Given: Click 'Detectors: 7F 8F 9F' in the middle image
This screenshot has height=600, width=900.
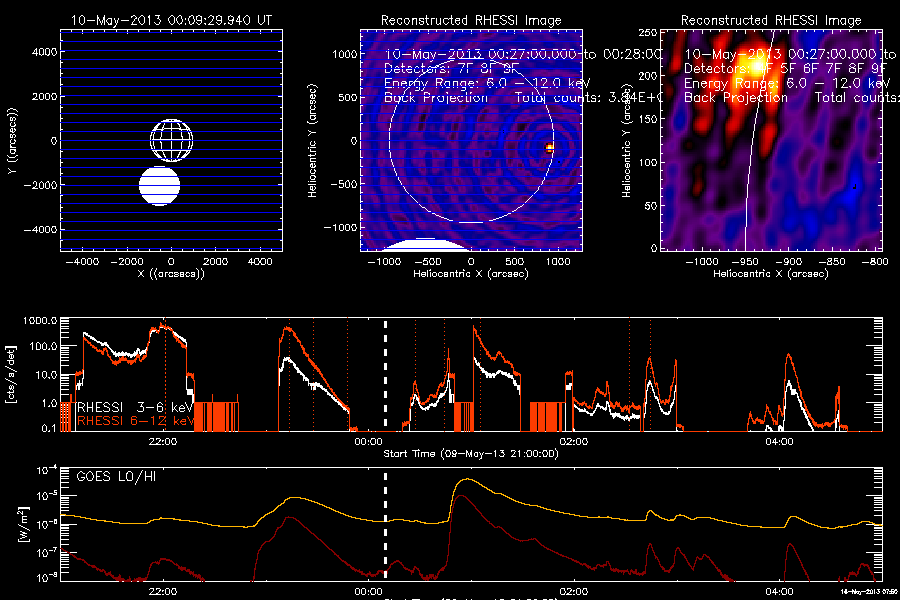Looking at the screenshot, I should pyautogui.click(x=451, y=68).
